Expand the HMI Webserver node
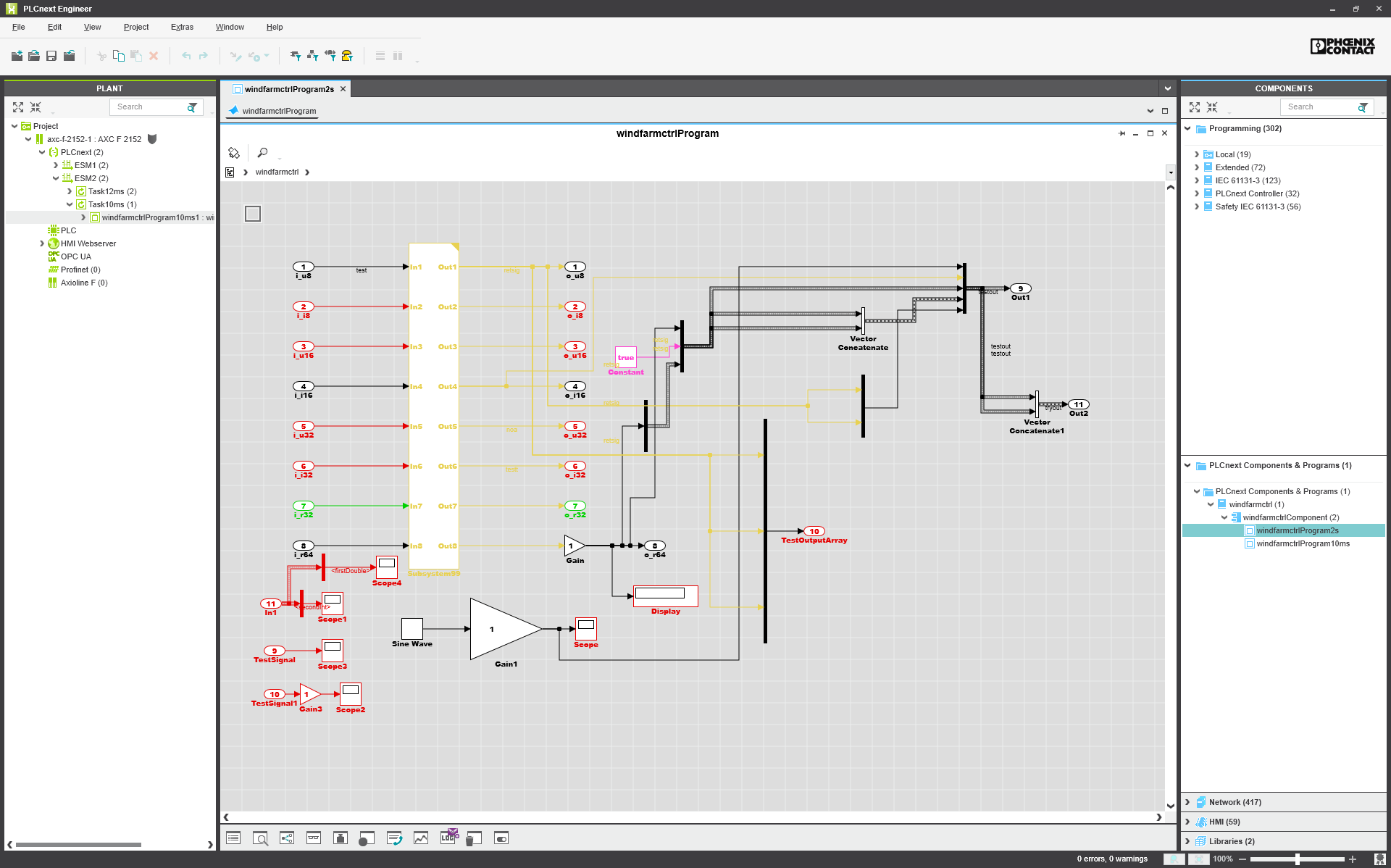This screenshot has height=868, width=1391. click(42, 243)
